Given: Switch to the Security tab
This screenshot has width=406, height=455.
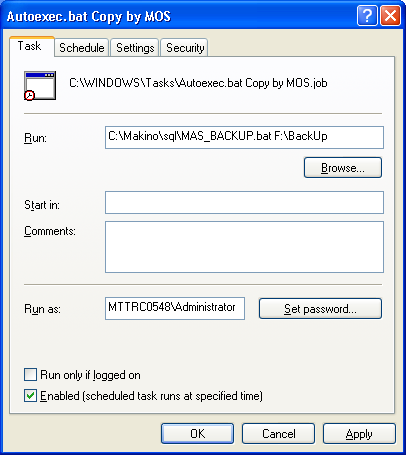Looking at the screenshot, I should [185, 48].
